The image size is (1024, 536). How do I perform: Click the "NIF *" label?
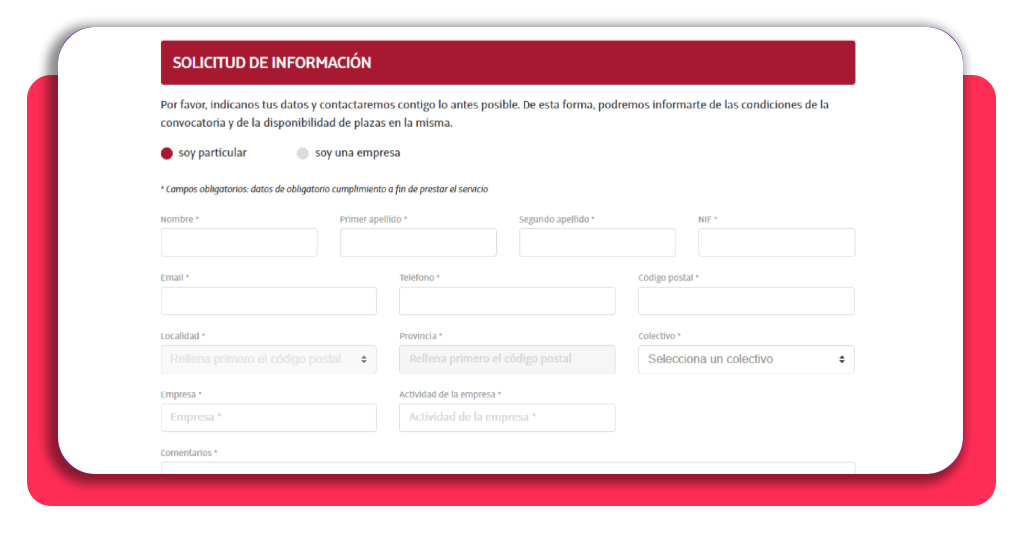coord(708,219)
